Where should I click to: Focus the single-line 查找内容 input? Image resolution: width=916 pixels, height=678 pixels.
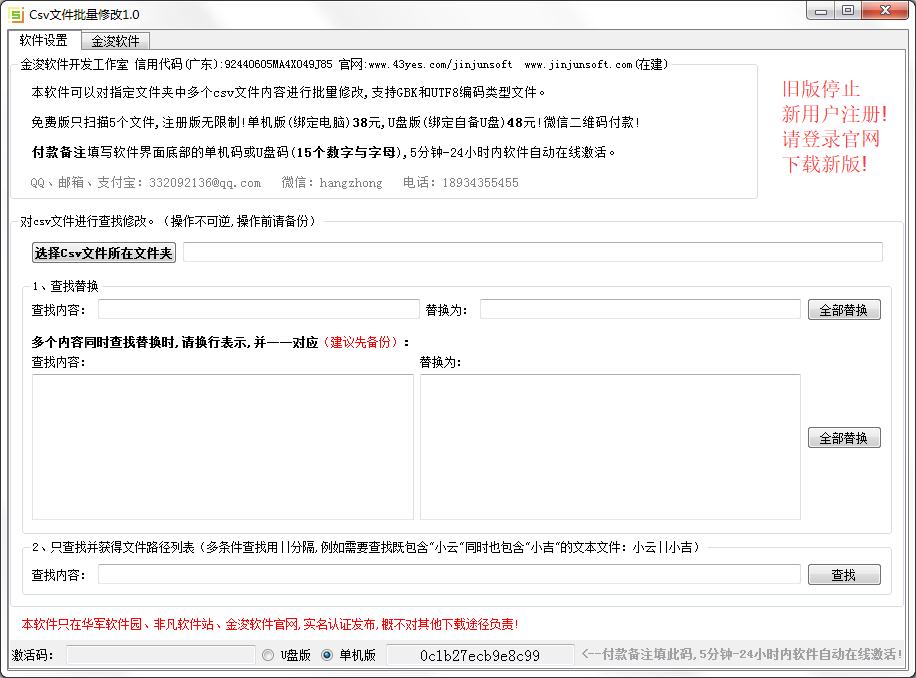point(258,310)
